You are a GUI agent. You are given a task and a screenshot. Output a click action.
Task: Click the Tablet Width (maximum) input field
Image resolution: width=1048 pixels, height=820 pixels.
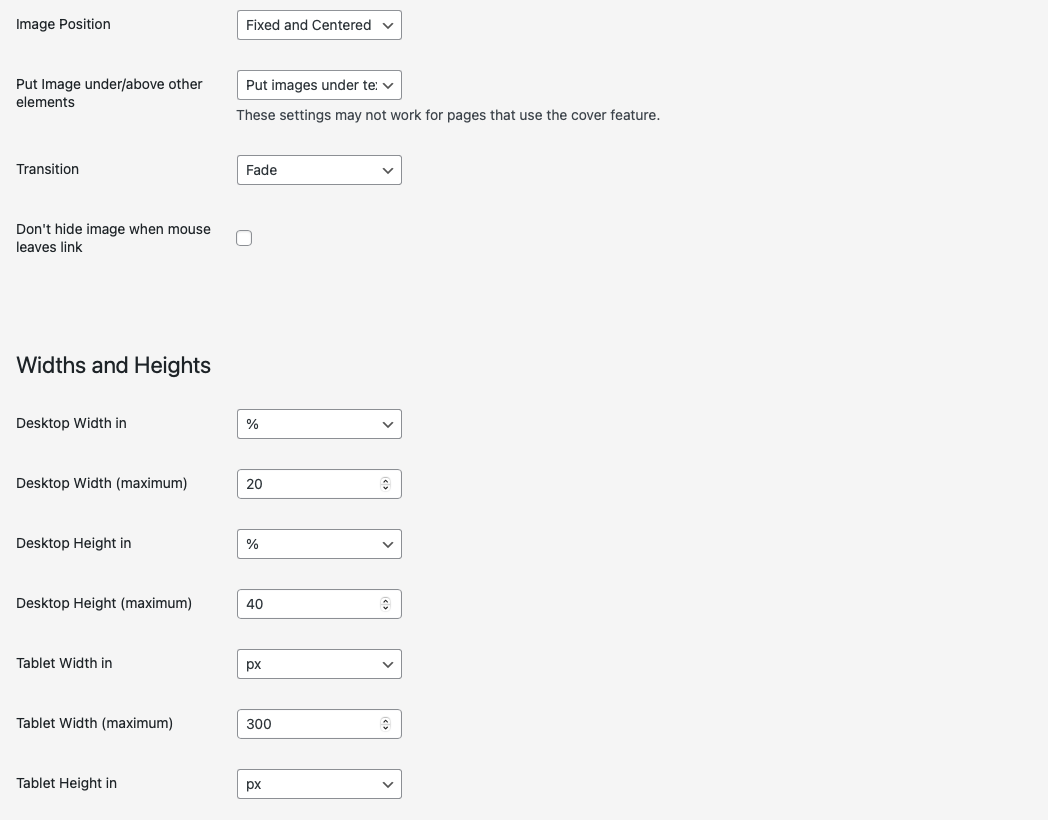[305, 724]
